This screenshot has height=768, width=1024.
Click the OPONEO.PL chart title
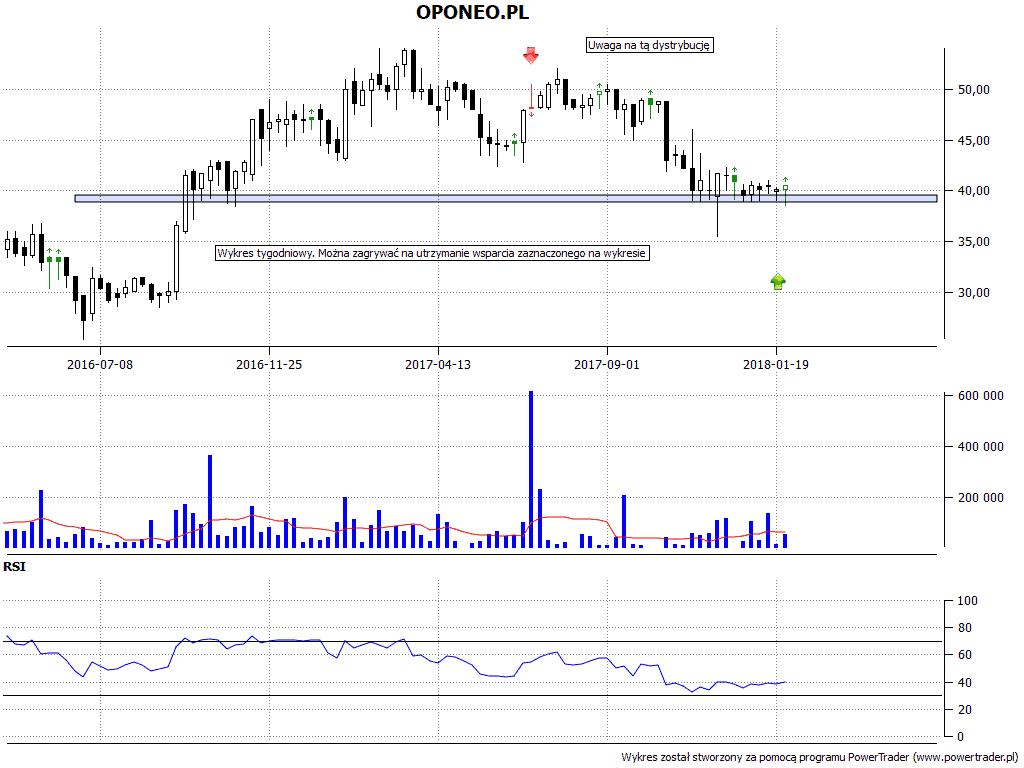click(x=472, y=12)
